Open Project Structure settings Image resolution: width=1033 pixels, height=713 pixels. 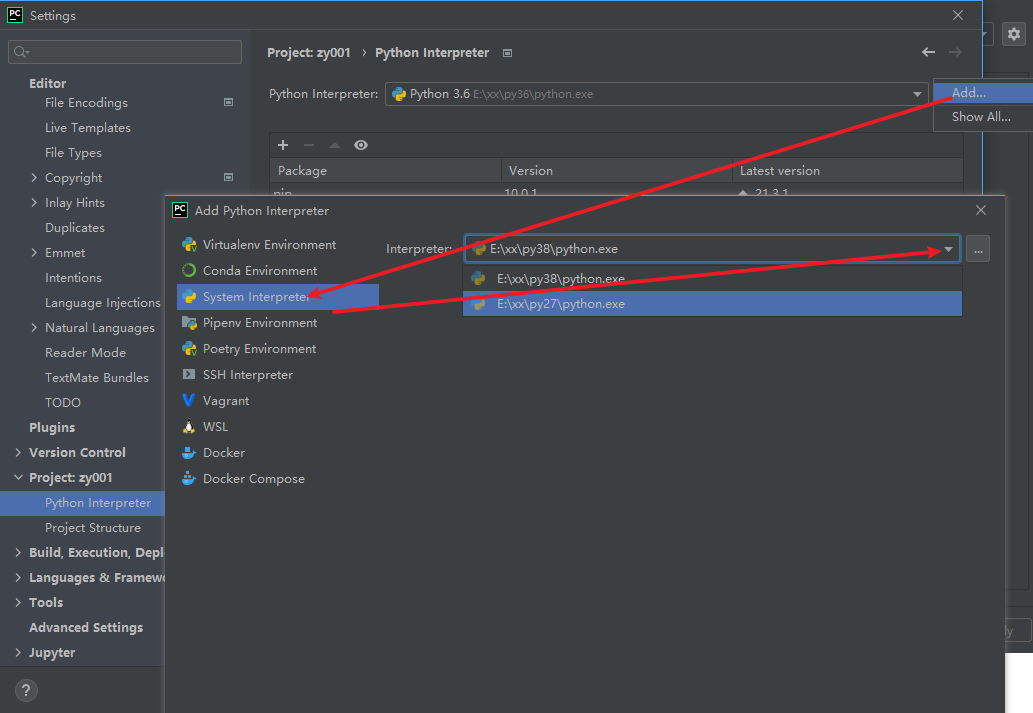coord(93,528)
